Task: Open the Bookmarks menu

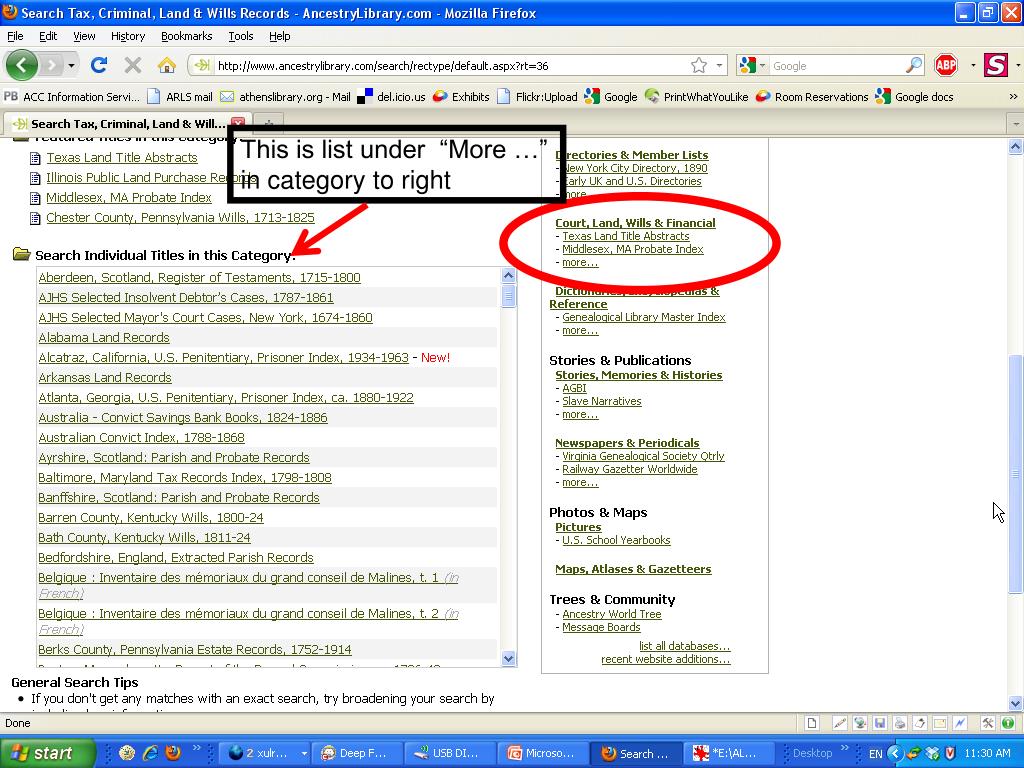Action: point(186,36)
